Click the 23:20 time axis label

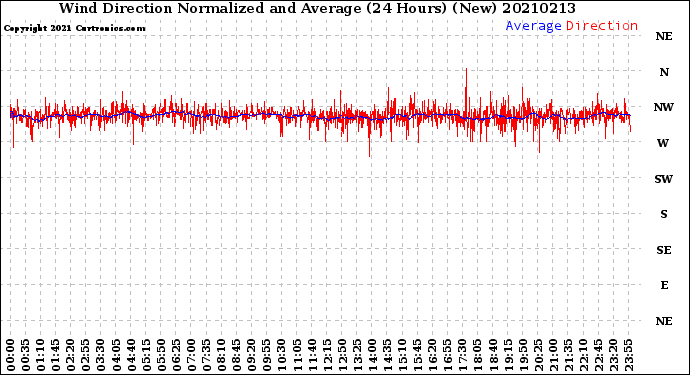(x=613, y=355)
